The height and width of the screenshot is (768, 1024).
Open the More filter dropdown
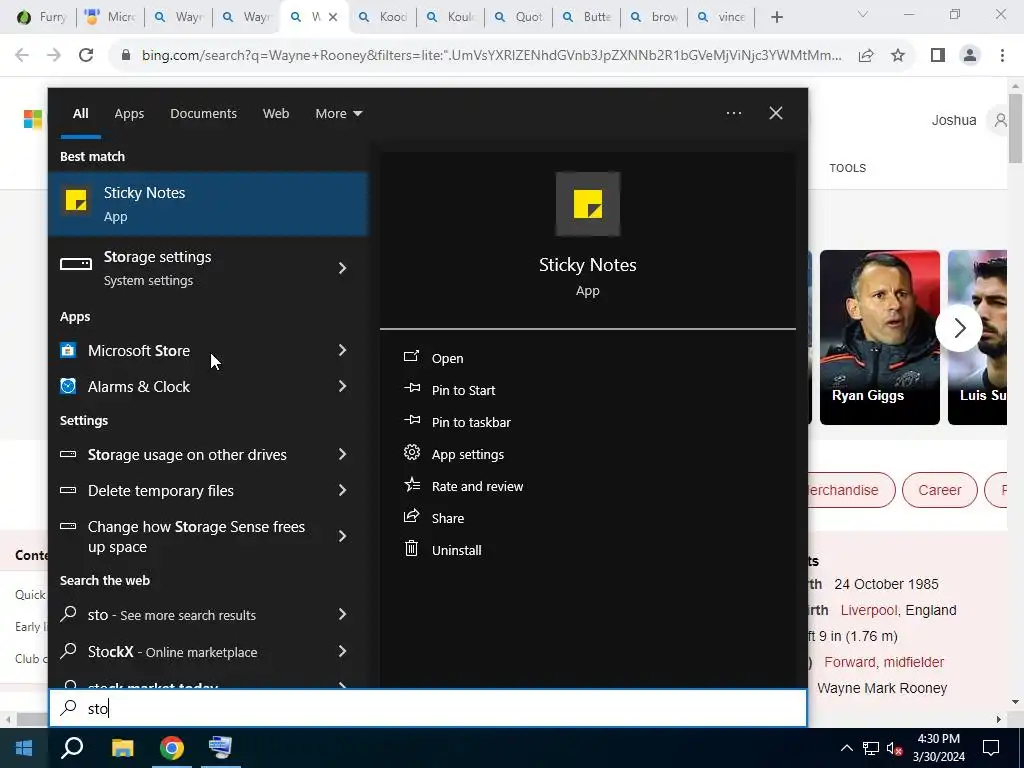(338, 114)
